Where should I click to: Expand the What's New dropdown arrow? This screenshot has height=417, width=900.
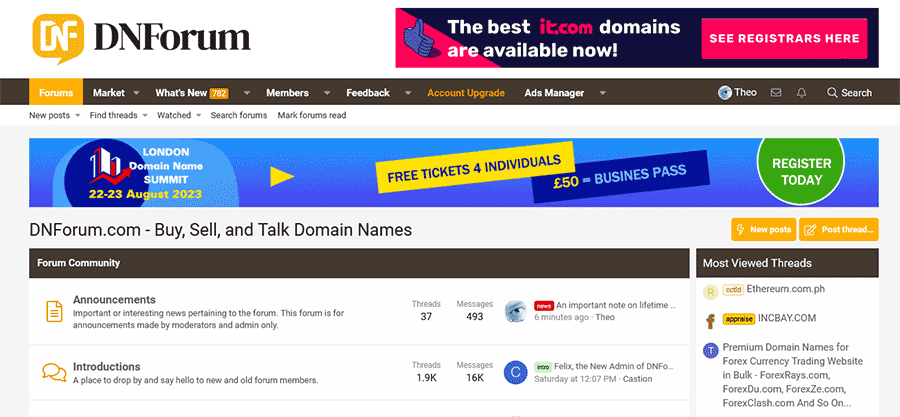click(247, 93)
